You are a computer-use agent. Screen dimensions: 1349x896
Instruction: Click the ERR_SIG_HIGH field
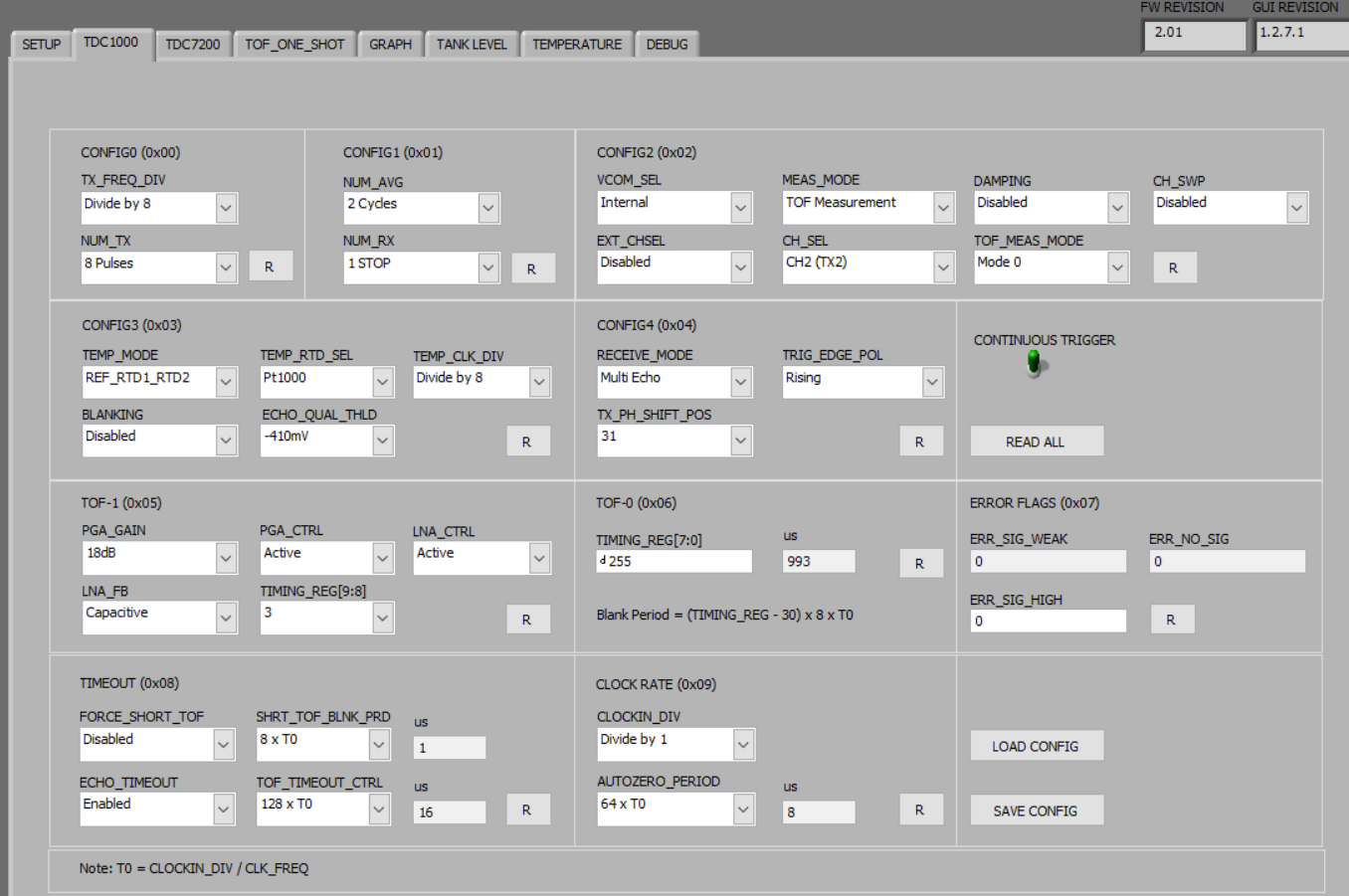click(x=1048, y=622)
